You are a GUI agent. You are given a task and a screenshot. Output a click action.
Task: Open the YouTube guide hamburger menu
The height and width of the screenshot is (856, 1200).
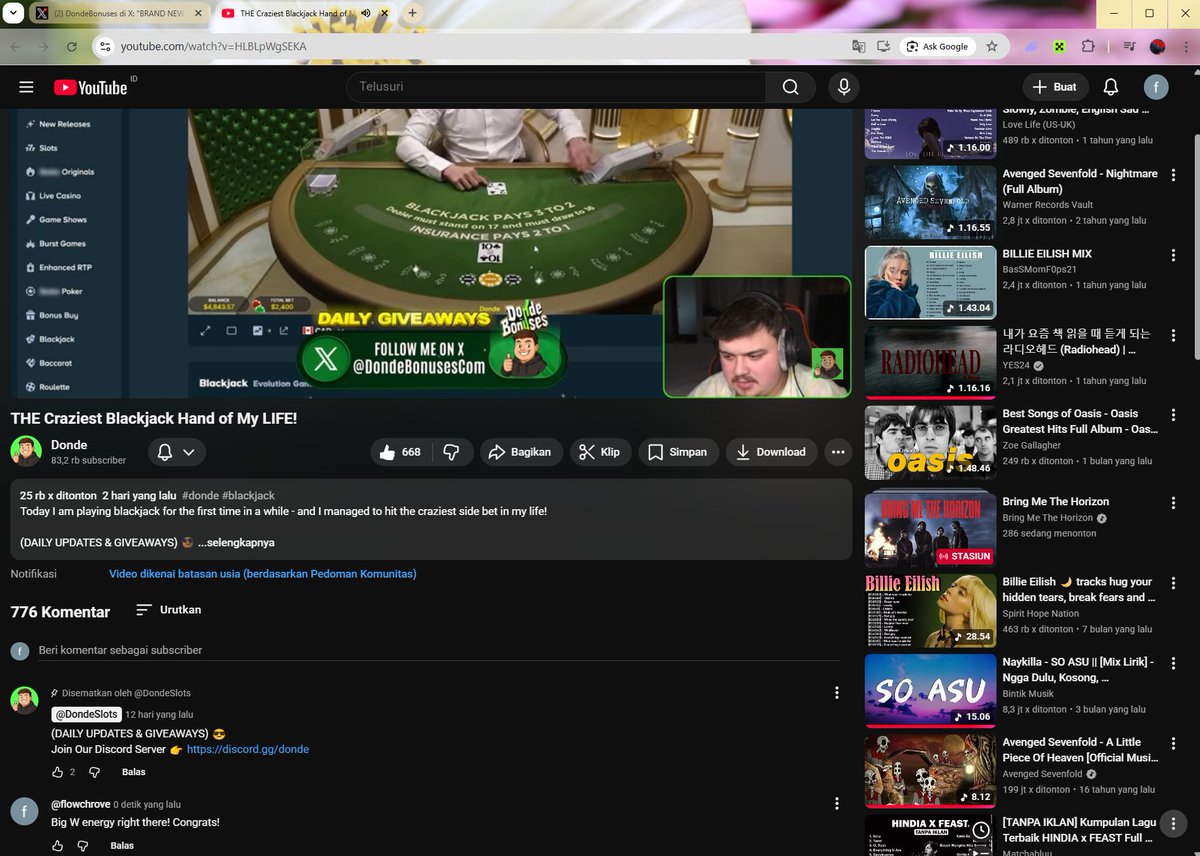[x=26, y=88]
